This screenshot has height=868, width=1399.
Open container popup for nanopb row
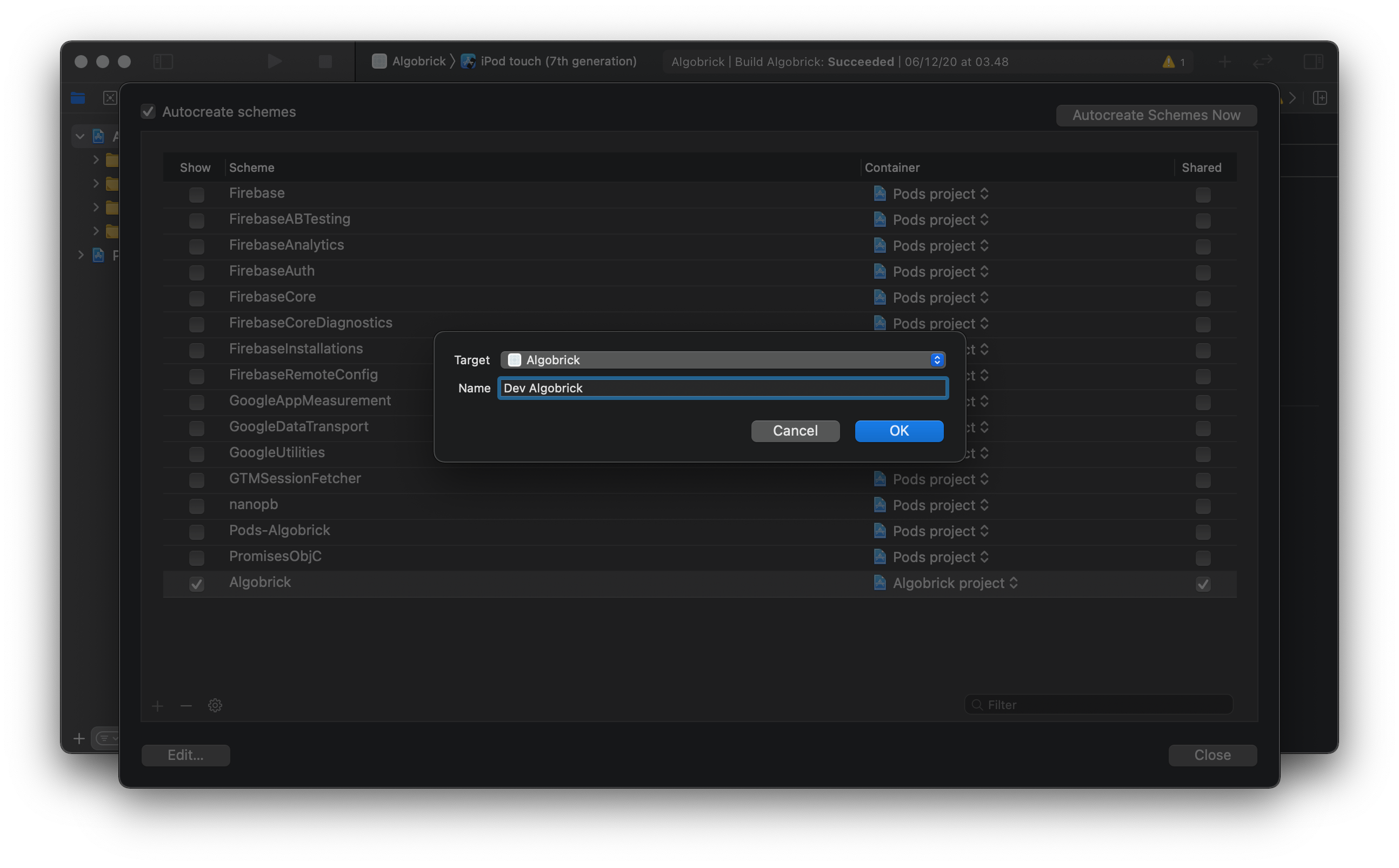(940, 505)
